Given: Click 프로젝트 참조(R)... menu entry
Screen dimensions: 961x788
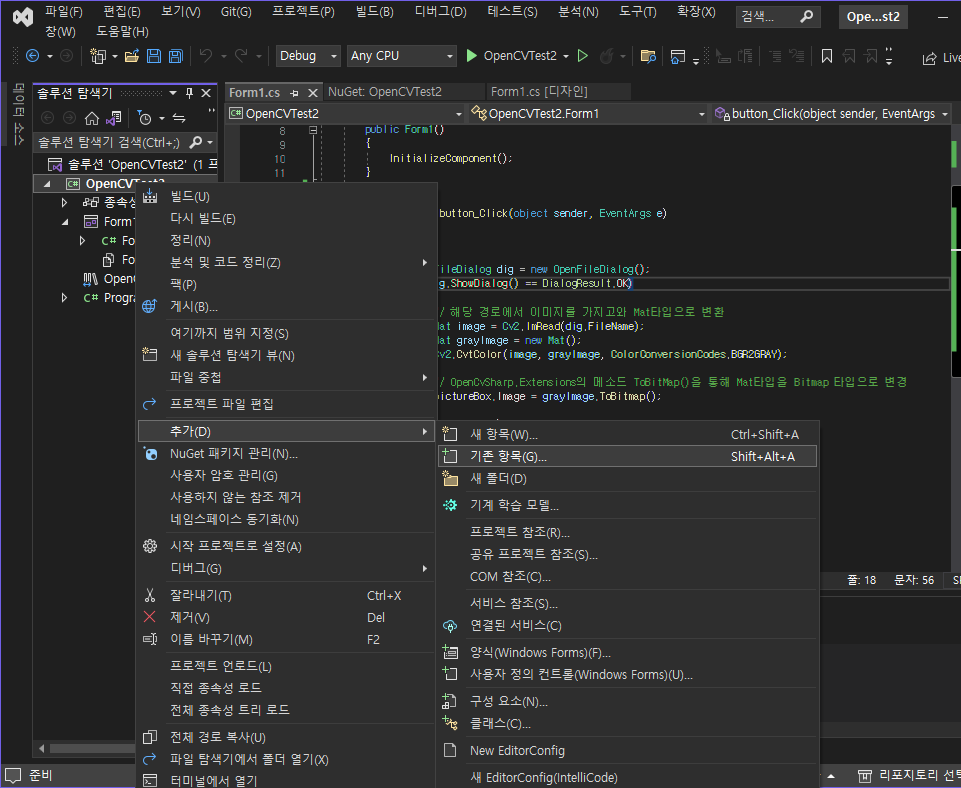Looking at the screenshot, I should [x=628, y=532].
